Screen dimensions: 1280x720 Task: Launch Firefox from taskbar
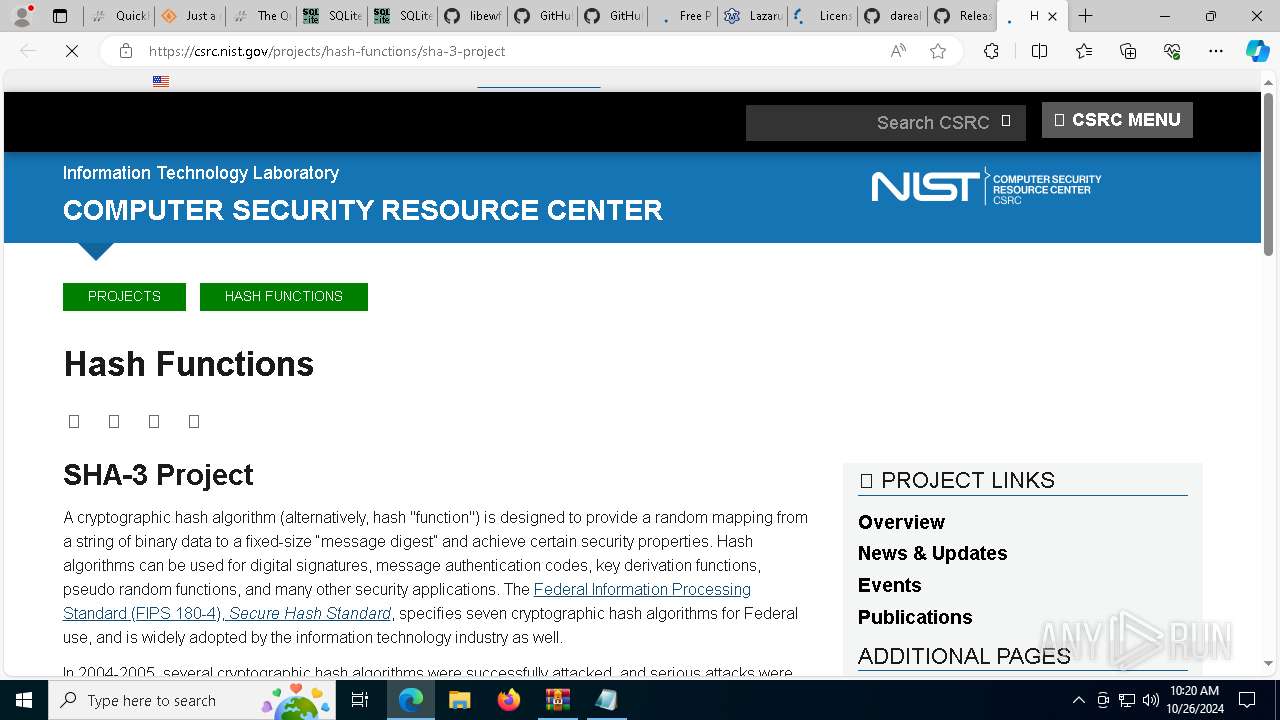(508, 700)
